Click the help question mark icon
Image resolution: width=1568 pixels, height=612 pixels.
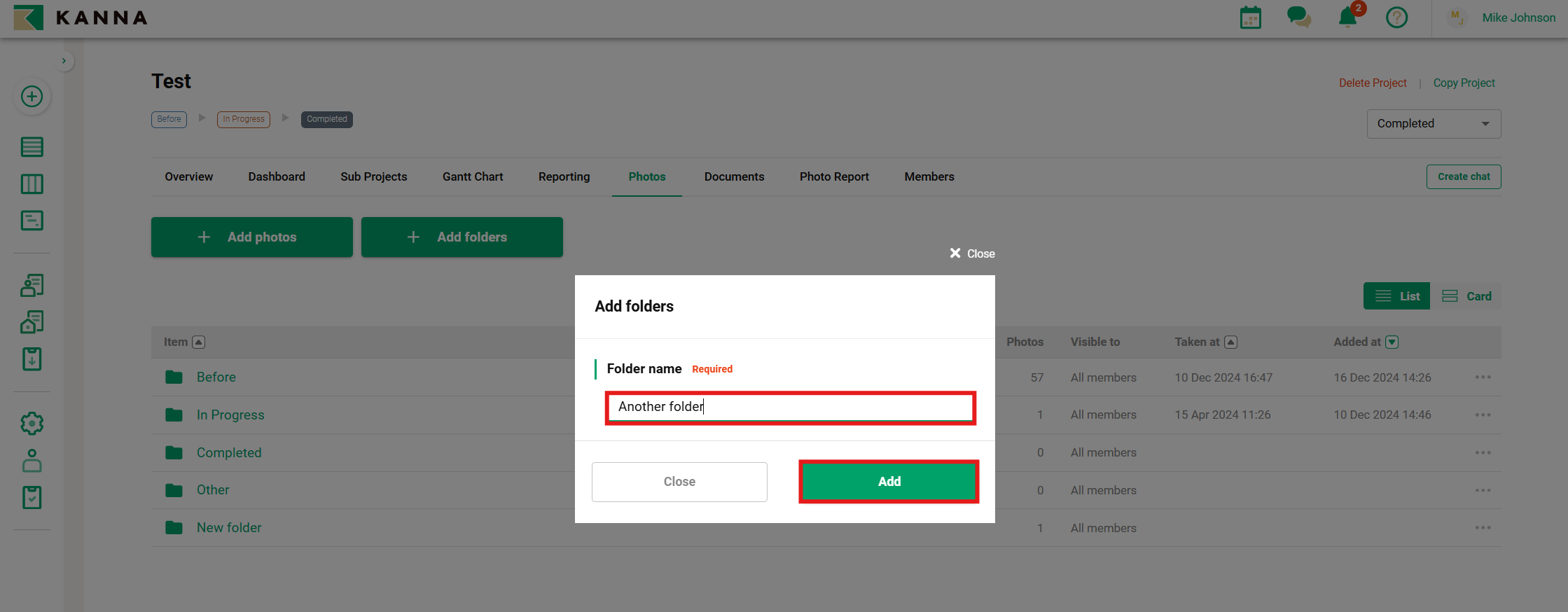[1396, 18]
